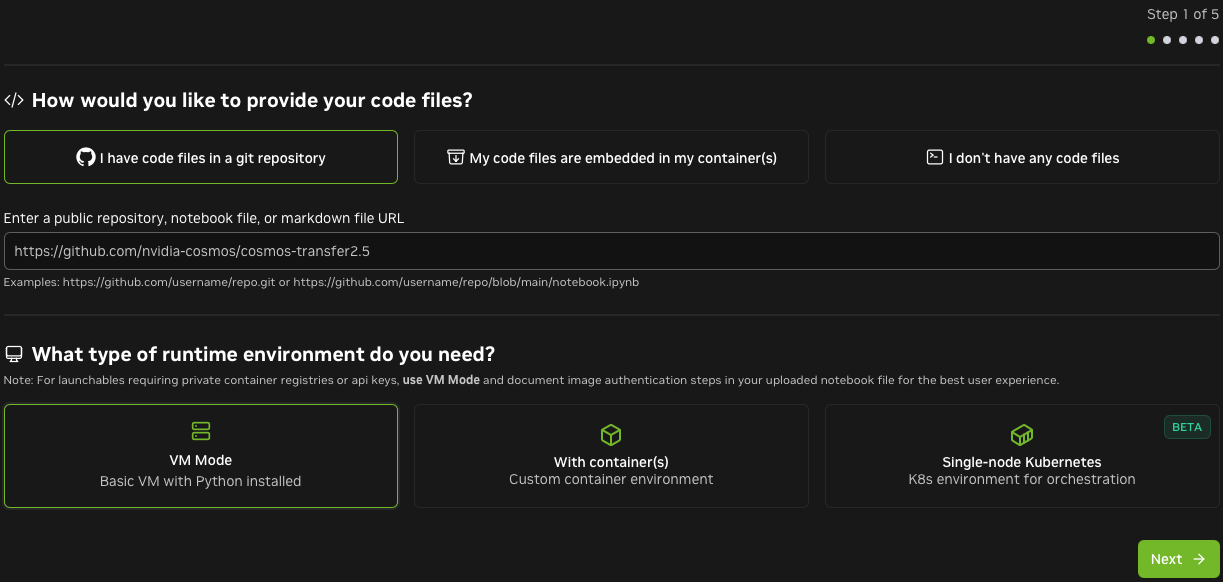Click the BETA badge on the Kubernetes card
Viewport: 1223px width, 582px height.
[x=1187, y=427]
